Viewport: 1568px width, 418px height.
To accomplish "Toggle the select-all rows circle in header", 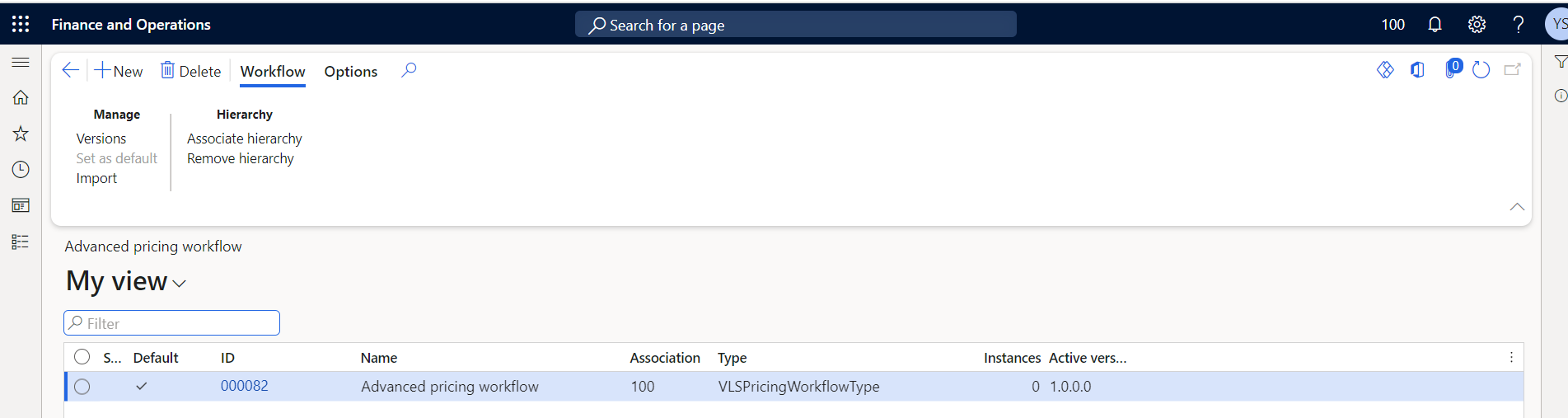I will coord(82,357).
